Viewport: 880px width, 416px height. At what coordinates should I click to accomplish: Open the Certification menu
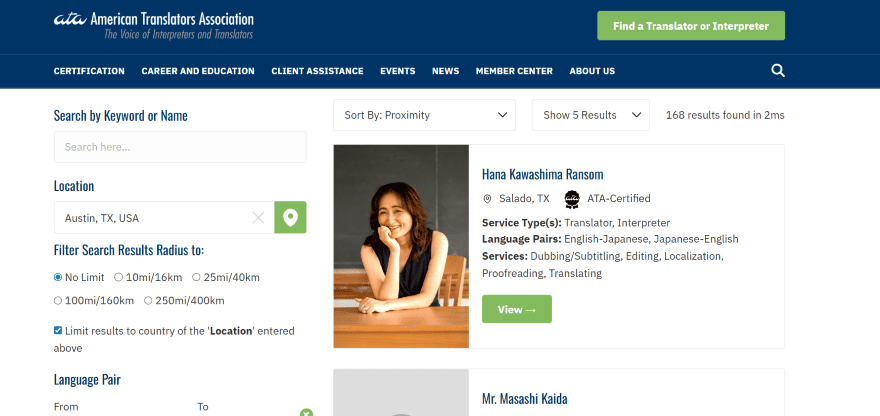click(89, 71)
